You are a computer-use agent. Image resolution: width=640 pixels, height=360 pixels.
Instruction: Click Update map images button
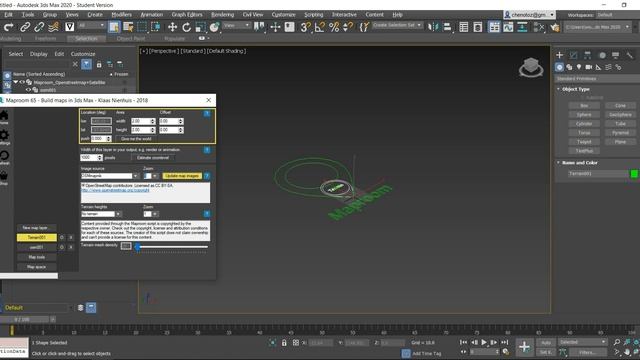click(x=182, y=176)
